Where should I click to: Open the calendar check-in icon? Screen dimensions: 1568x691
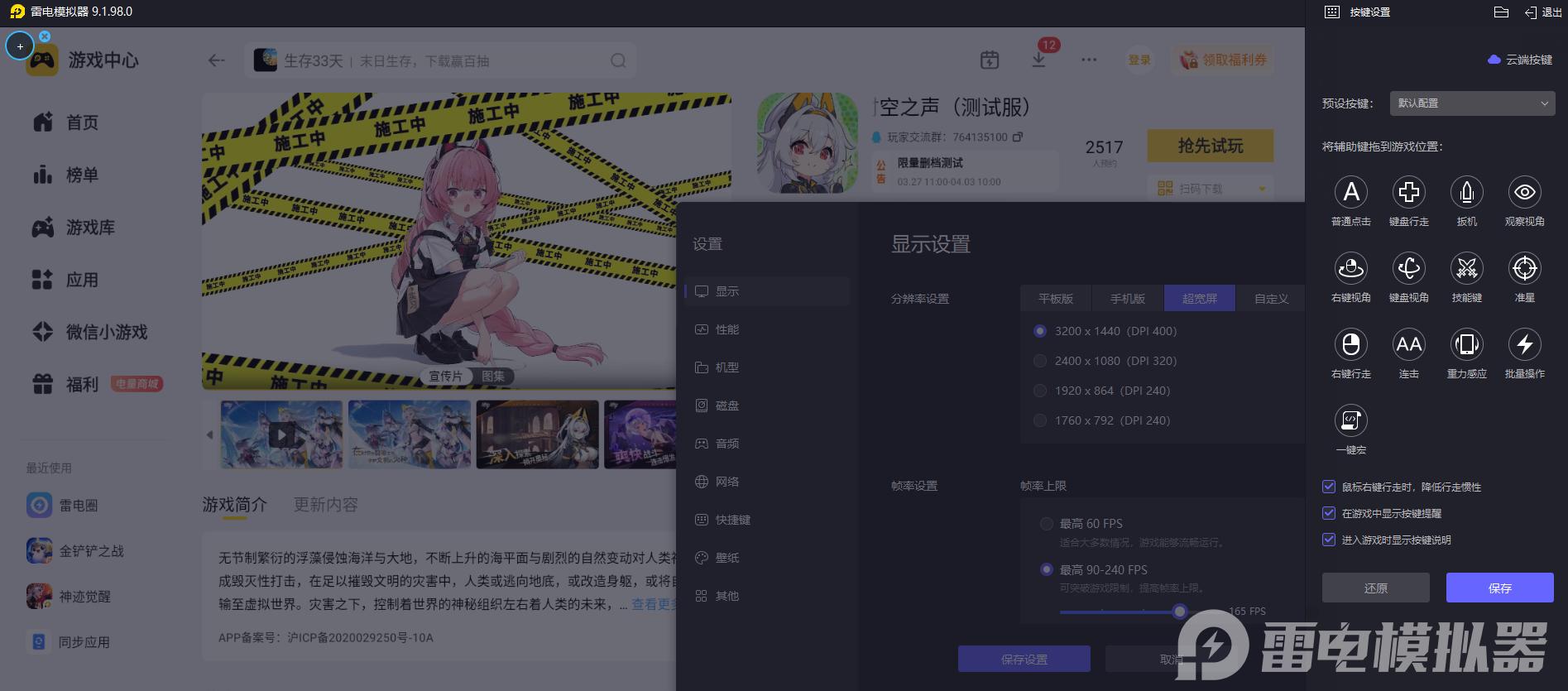990,60
